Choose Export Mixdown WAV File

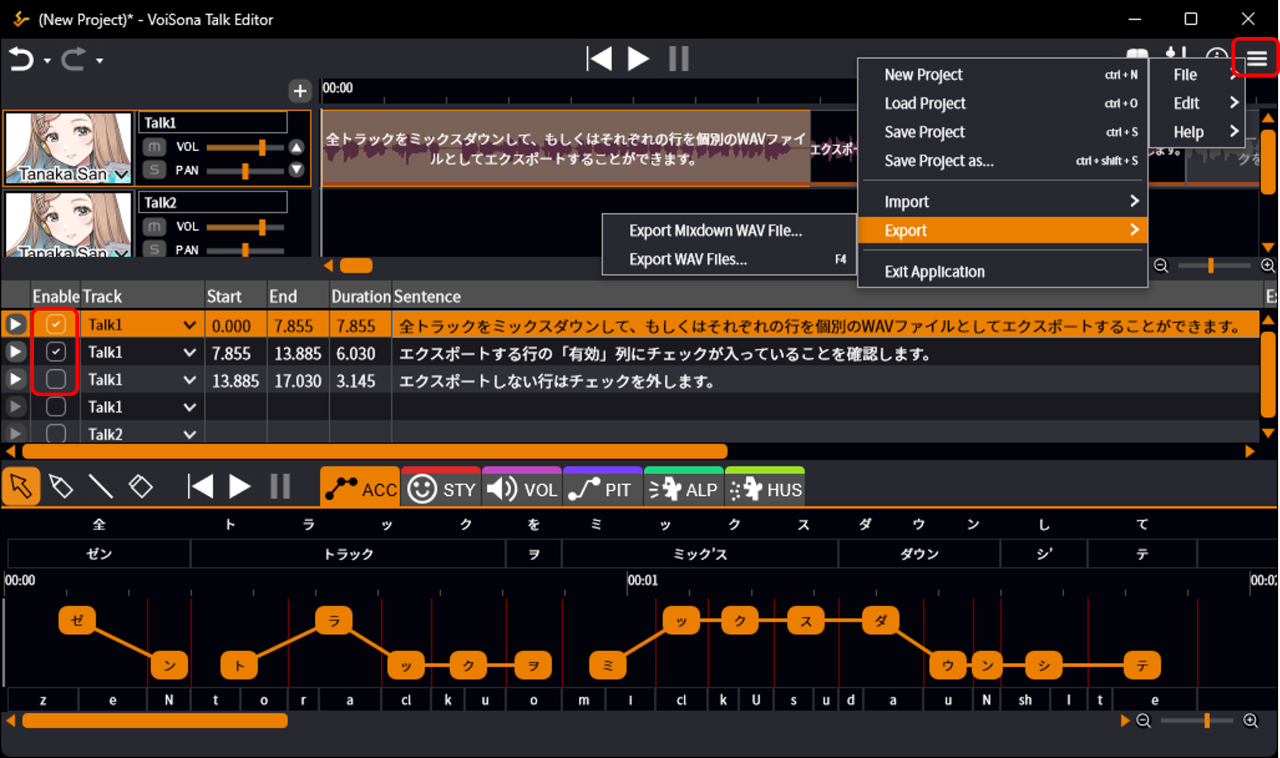coord(715,231)
